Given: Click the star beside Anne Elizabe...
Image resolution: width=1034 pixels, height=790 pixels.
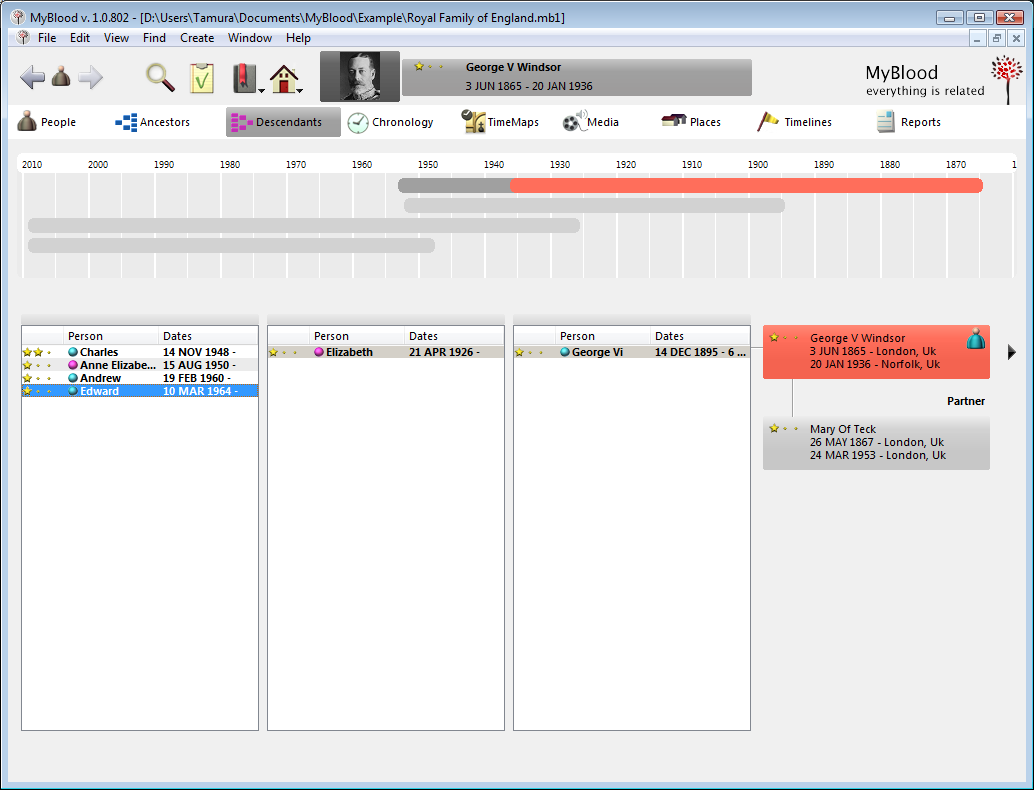Looking at the screenshot, I should pyautogui.click(x=27, y=365).
